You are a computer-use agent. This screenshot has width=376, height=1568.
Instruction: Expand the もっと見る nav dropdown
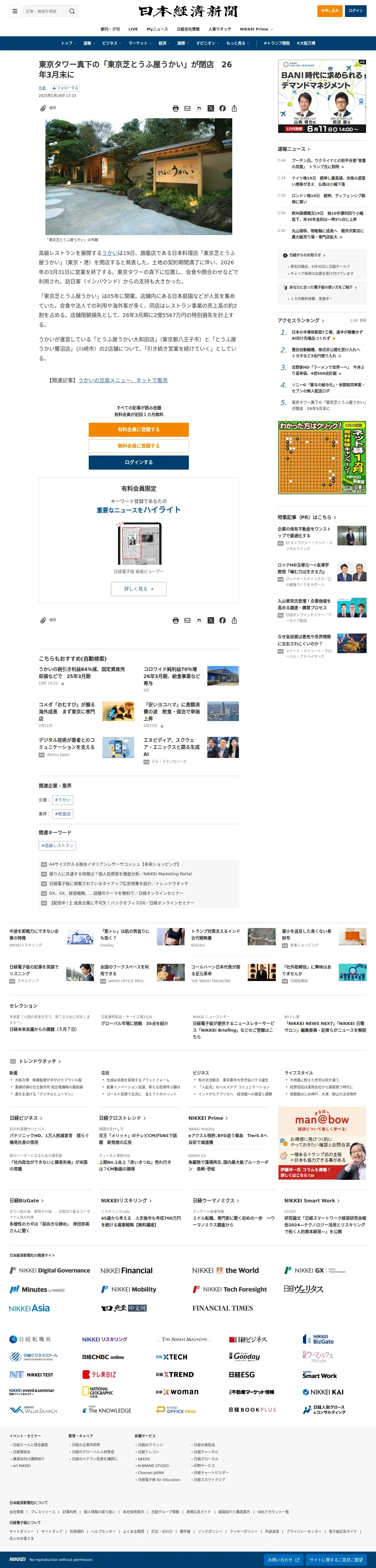point(238,43)
